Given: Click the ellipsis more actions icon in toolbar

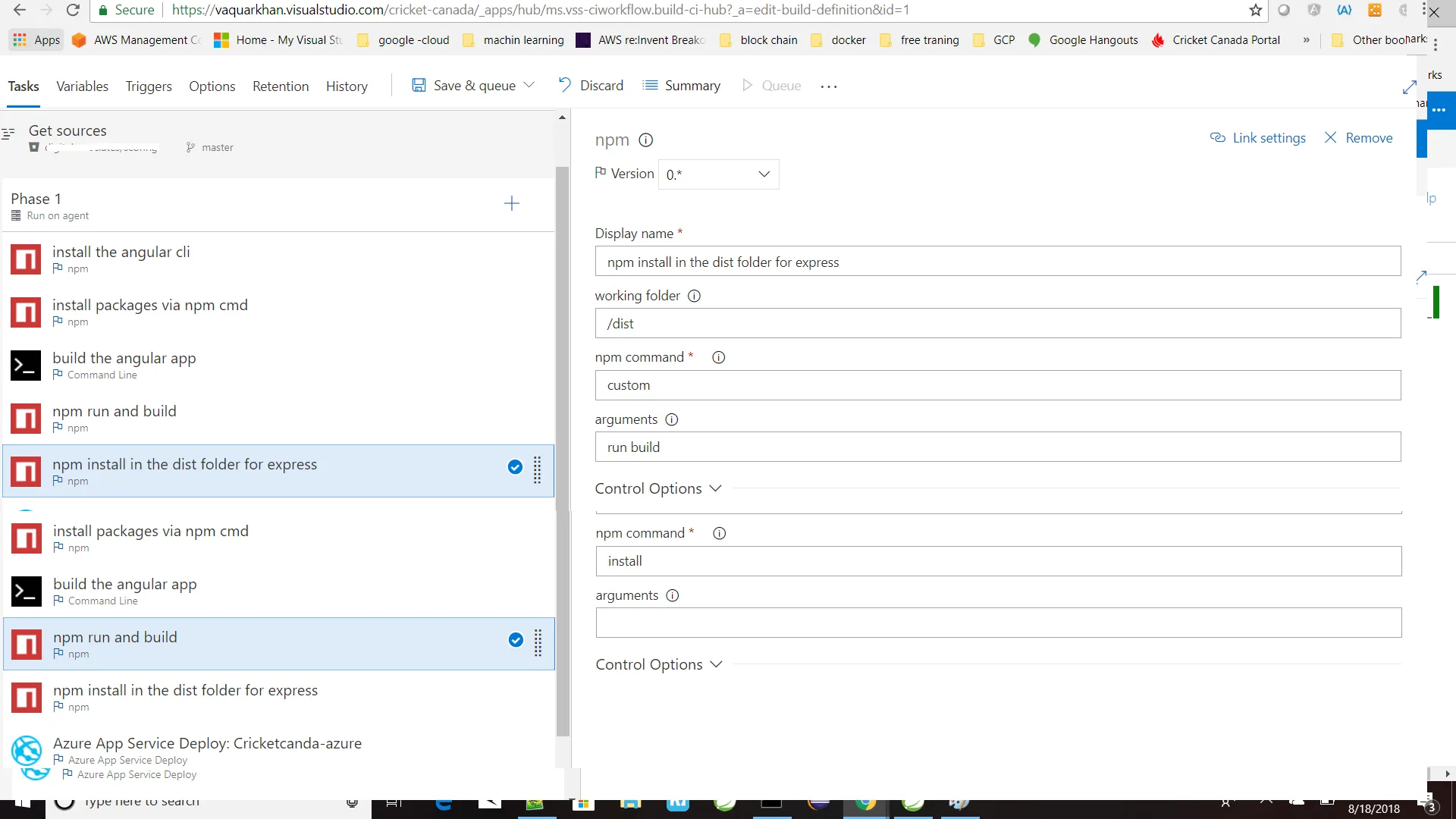Looking at the screenshot, I should coord(829,86).
